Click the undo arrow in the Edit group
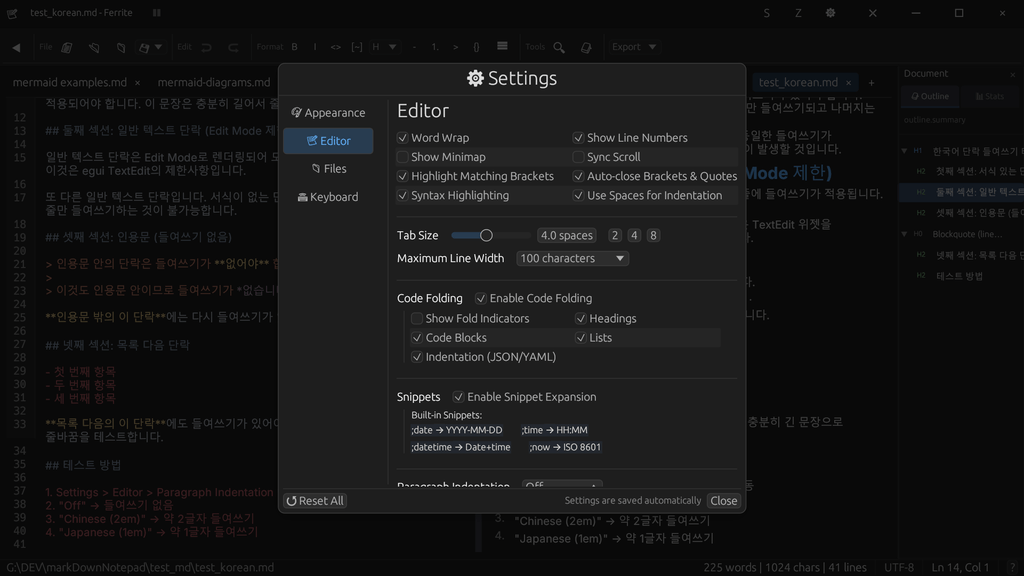The width and height of the screenshot is (1024, 576). coord(205,47)
